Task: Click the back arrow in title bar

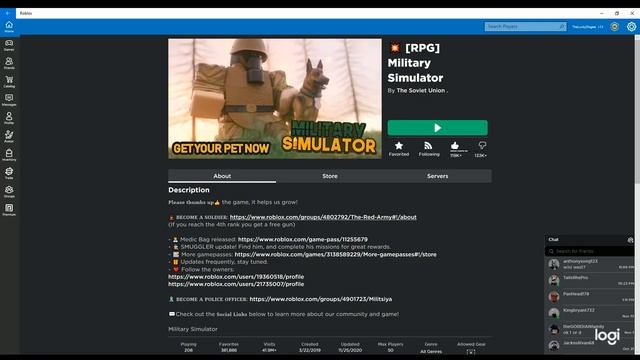Action: [x=8, y=13]
